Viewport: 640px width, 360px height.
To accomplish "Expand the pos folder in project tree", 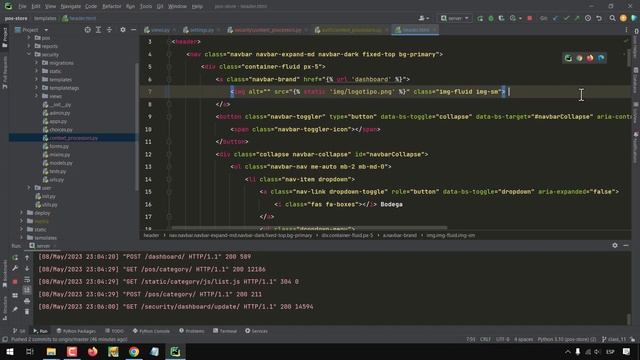I will (x=29, y=38).
